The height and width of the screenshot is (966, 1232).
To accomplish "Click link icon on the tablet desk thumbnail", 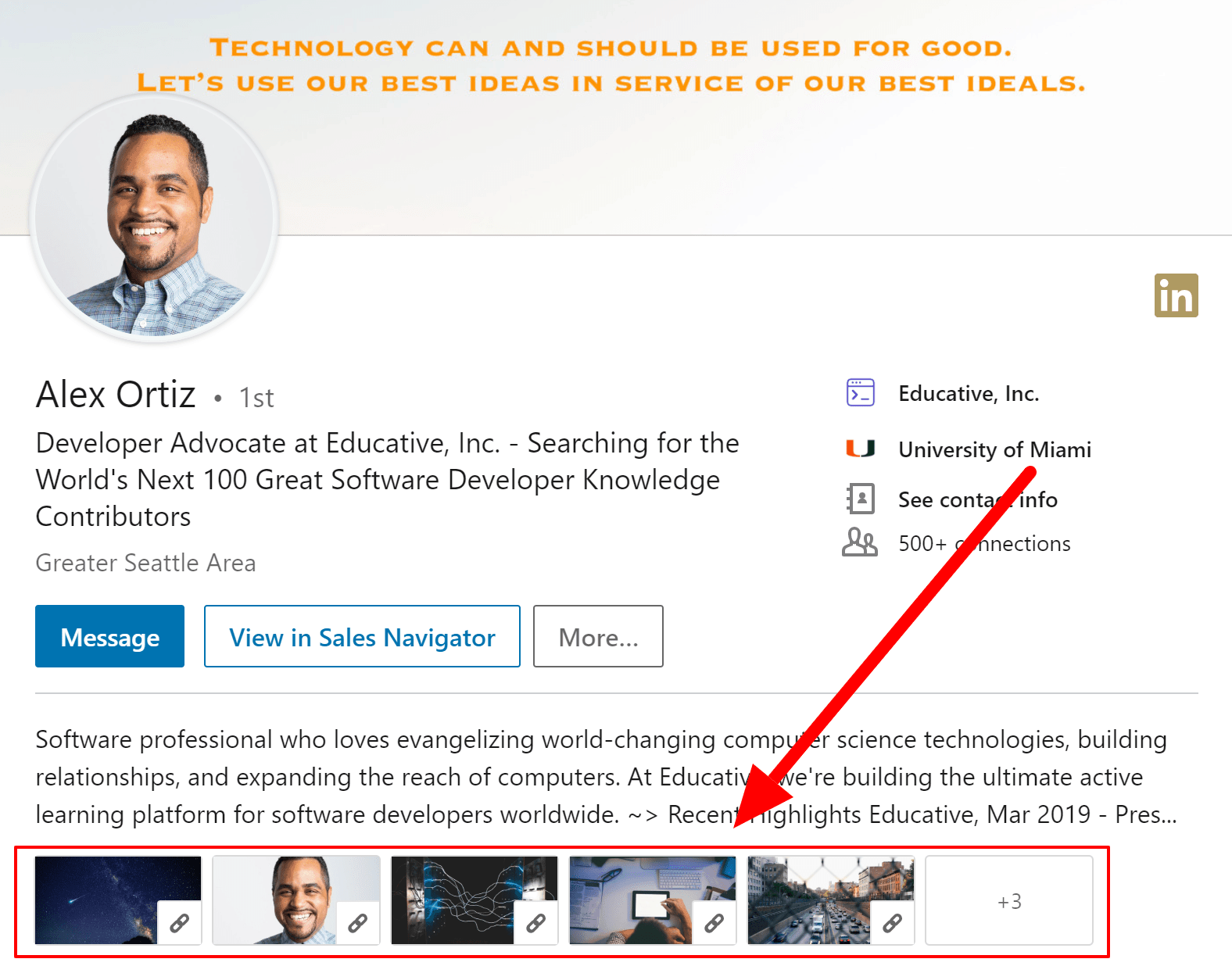I will click(x=714, y=923).
